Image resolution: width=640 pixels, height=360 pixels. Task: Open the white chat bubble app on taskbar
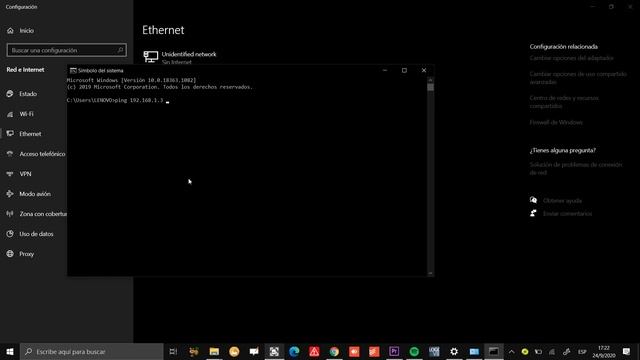pyautogui.click(x=254, y=351)
